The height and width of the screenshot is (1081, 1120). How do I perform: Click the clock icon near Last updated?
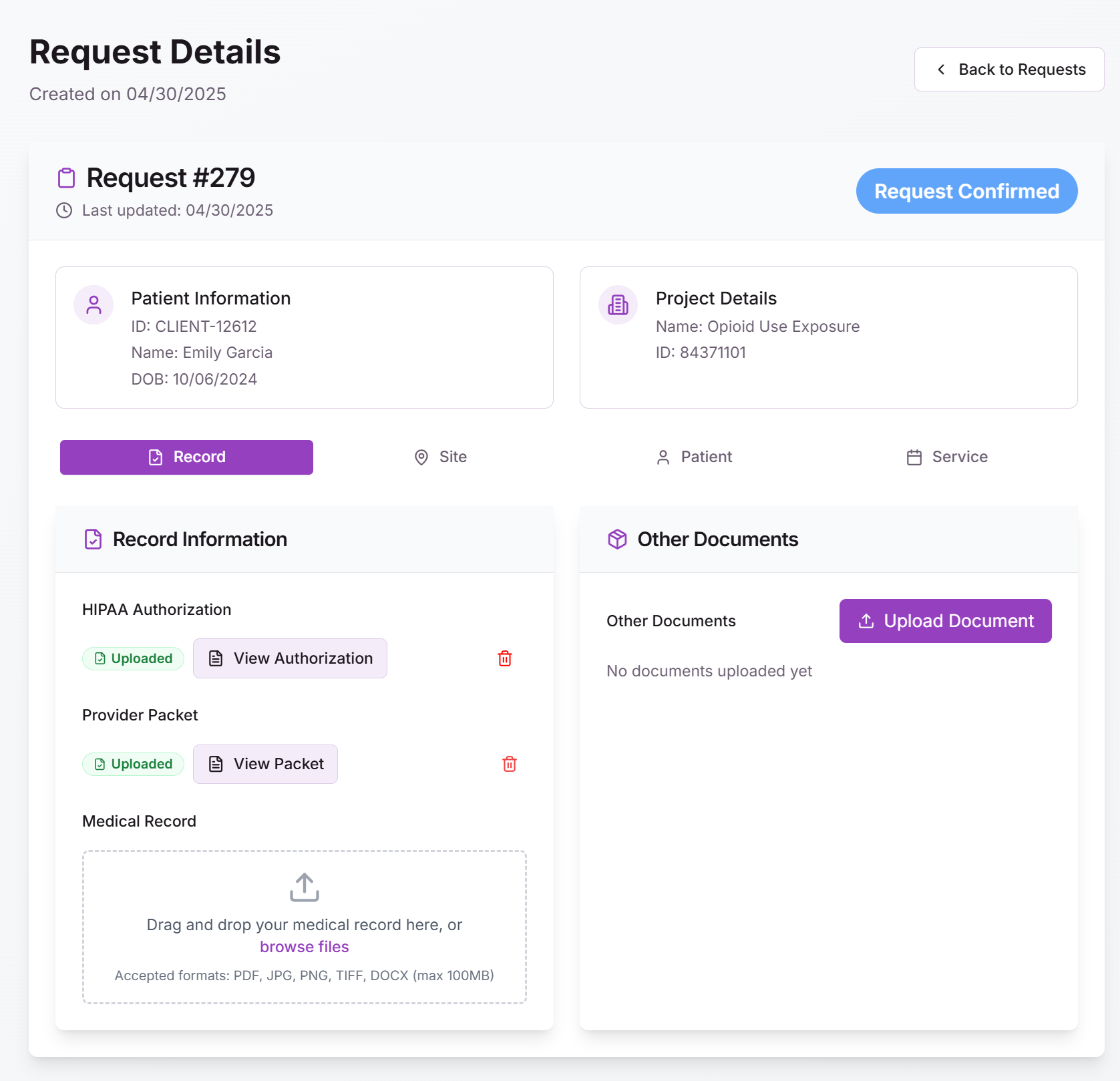(x=64, y=210)
